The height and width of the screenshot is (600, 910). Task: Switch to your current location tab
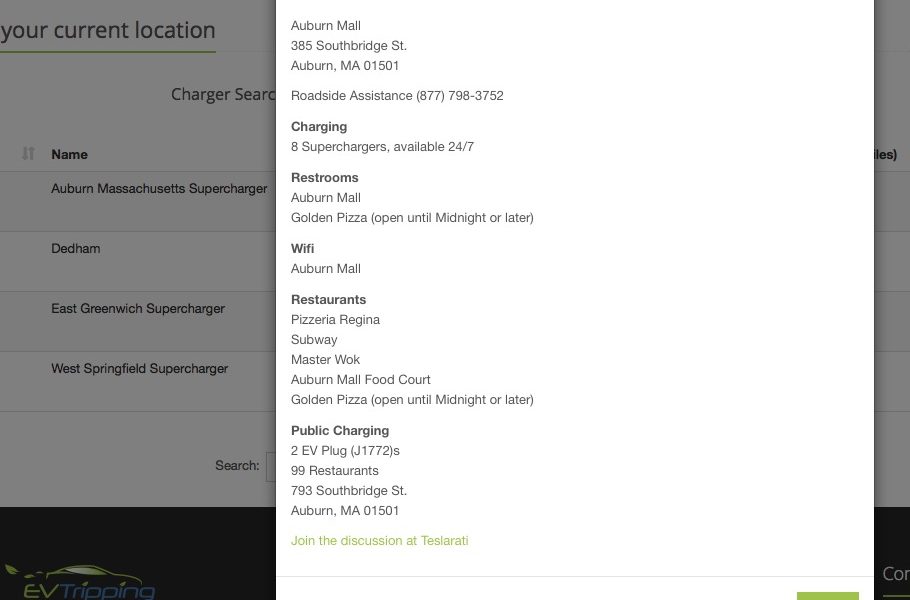(108, 30)
